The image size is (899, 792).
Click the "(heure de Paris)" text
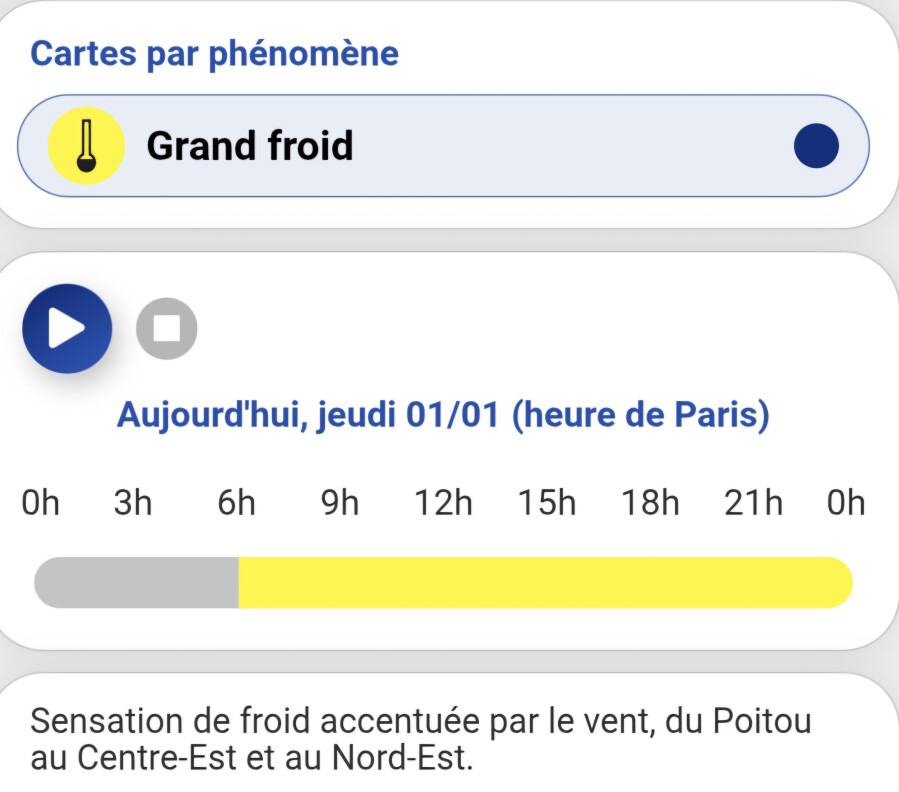[x=640, y=413]
